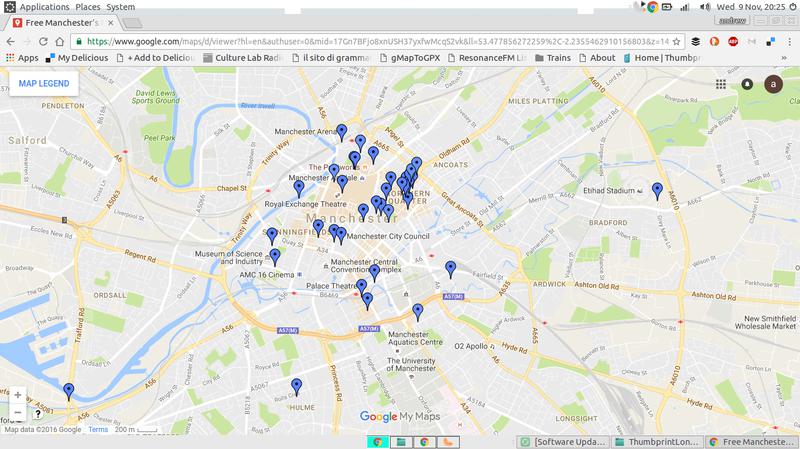800x449 pixels.
Task: Open the Applications menu
Action: click(44, 7)
